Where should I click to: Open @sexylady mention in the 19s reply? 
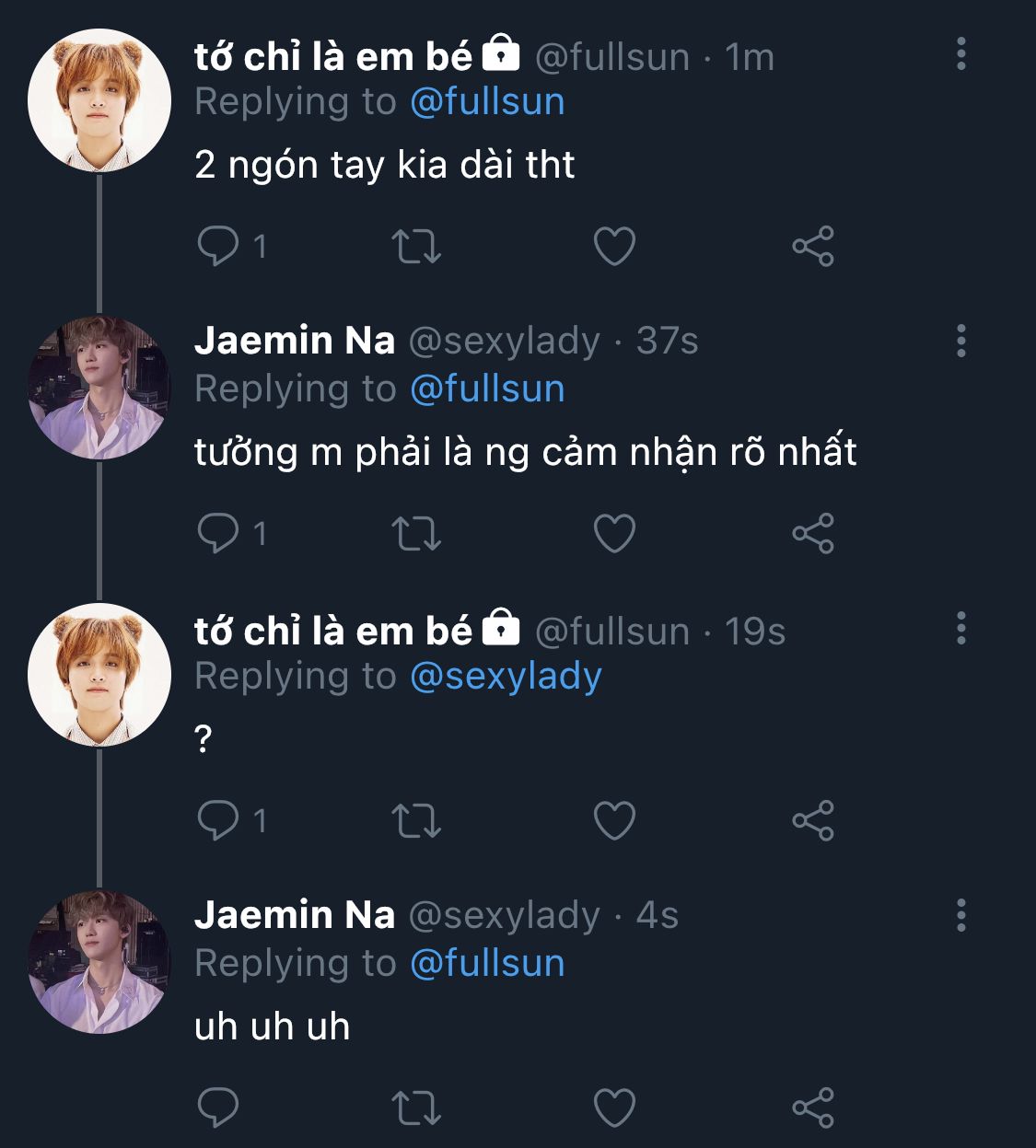[506, 676]
